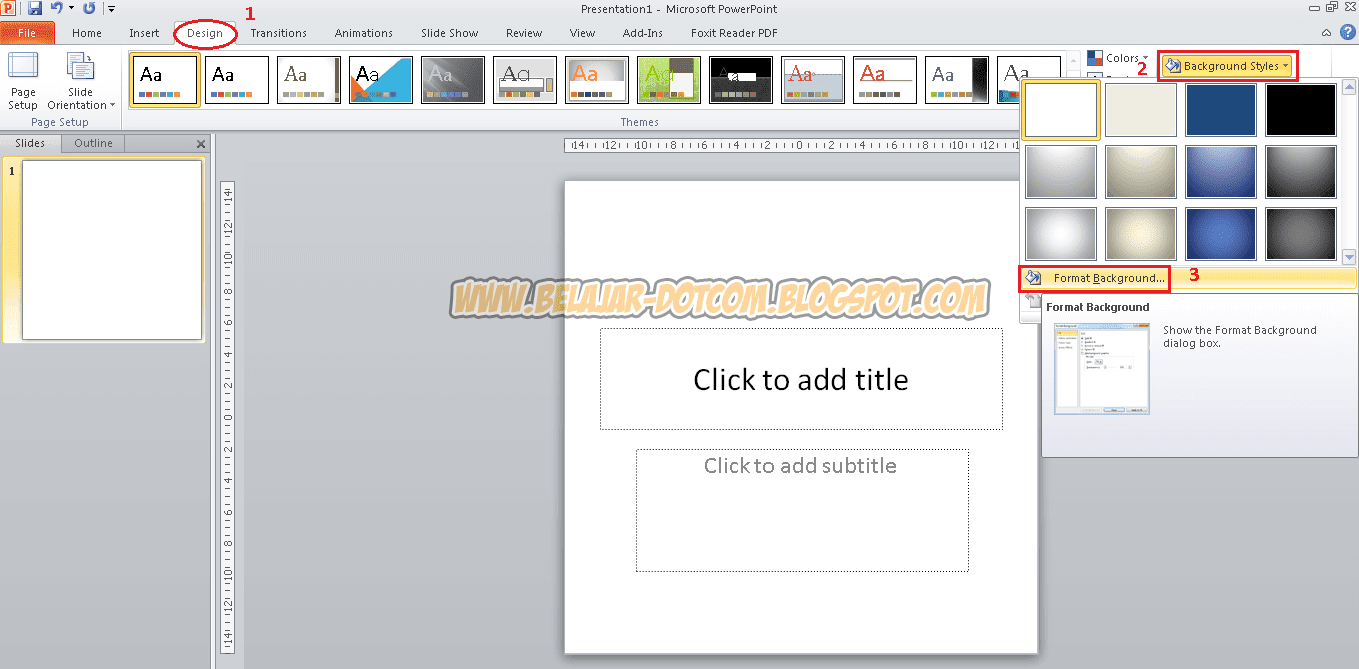1359x669 pixels.
Task: Click the Page Setup icon button
Action: click(23, 82)
